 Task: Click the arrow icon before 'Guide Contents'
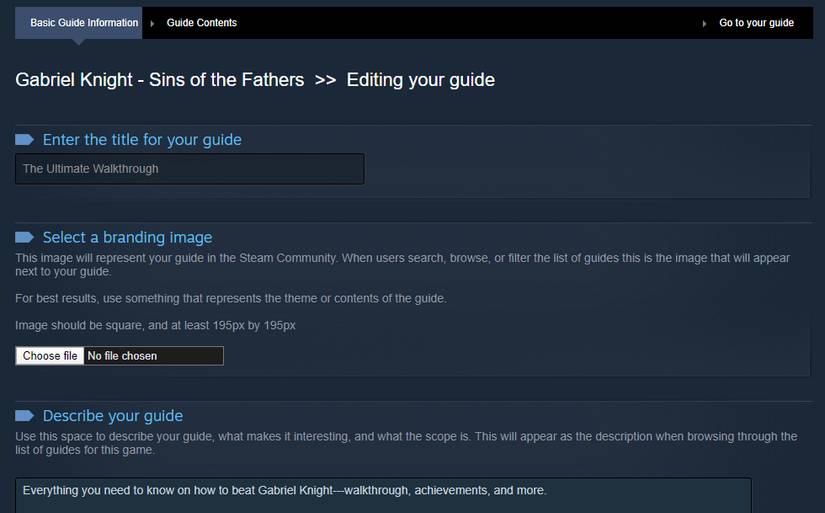click(152, 23)
